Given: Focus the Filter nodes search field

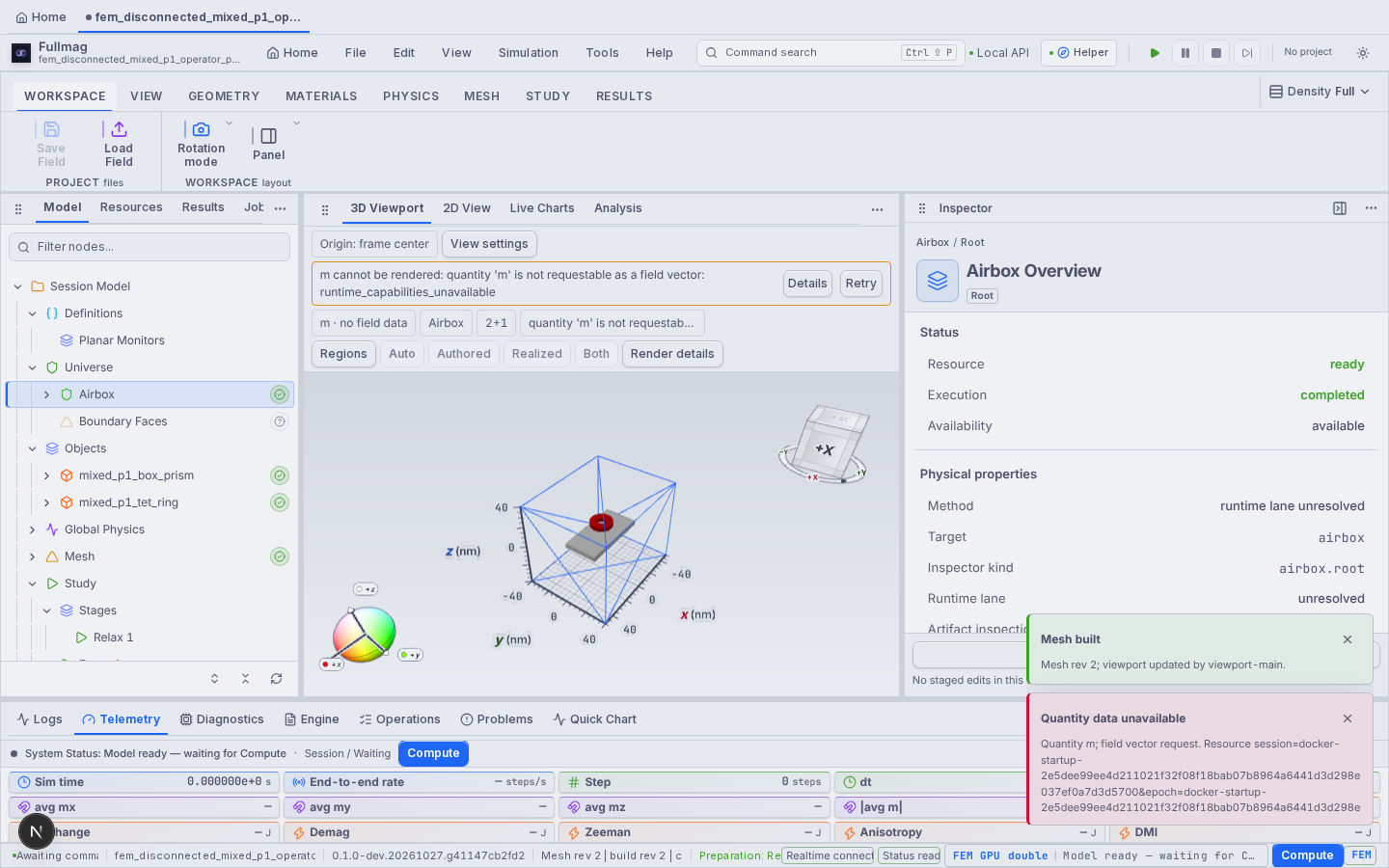Looking at the screenshot, I should (x=150, y=247).
